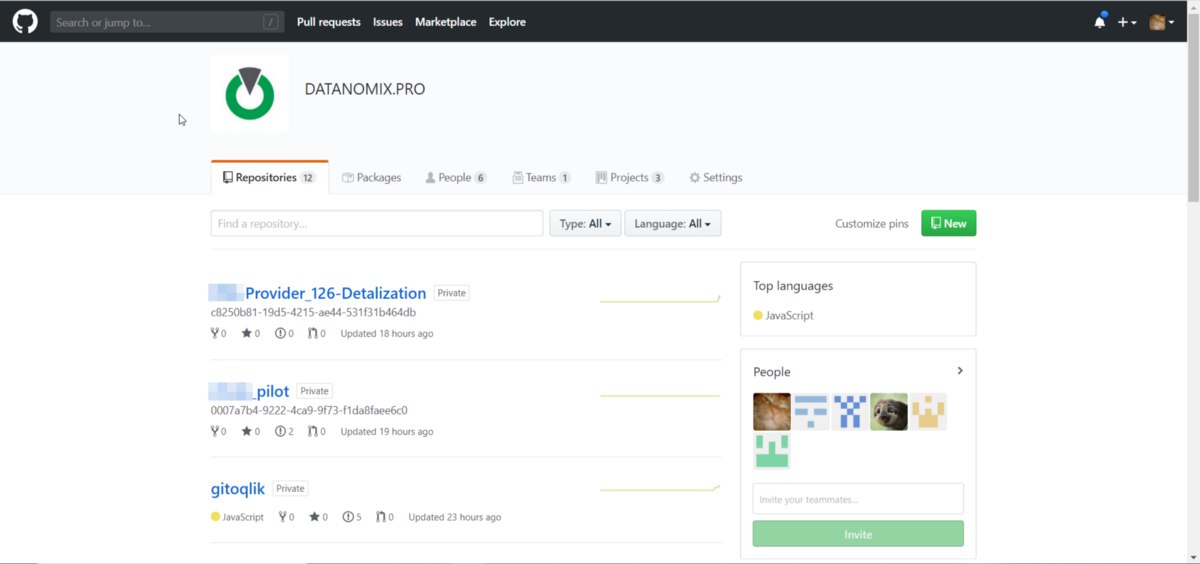Click Updated 23 hours ago text

[455, 518]
